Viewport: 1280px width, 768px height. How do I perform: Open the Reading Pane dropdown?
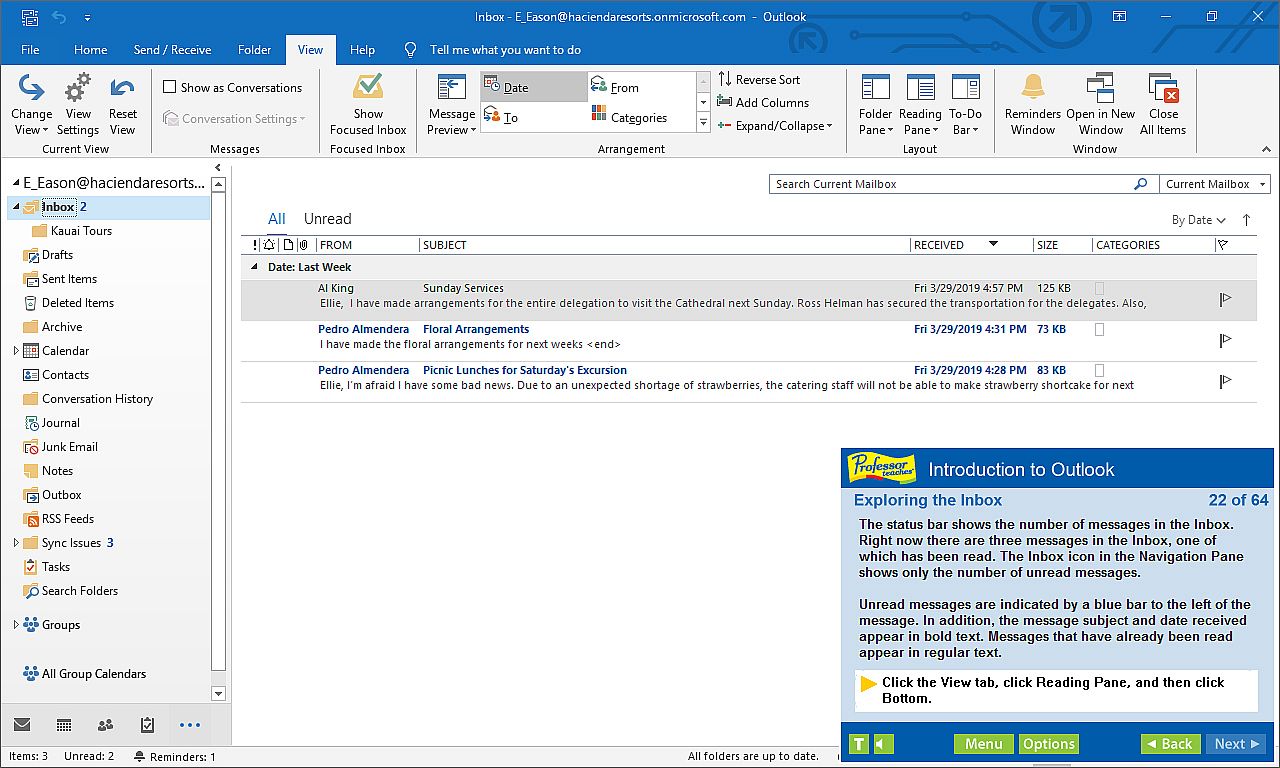(920, 105)
